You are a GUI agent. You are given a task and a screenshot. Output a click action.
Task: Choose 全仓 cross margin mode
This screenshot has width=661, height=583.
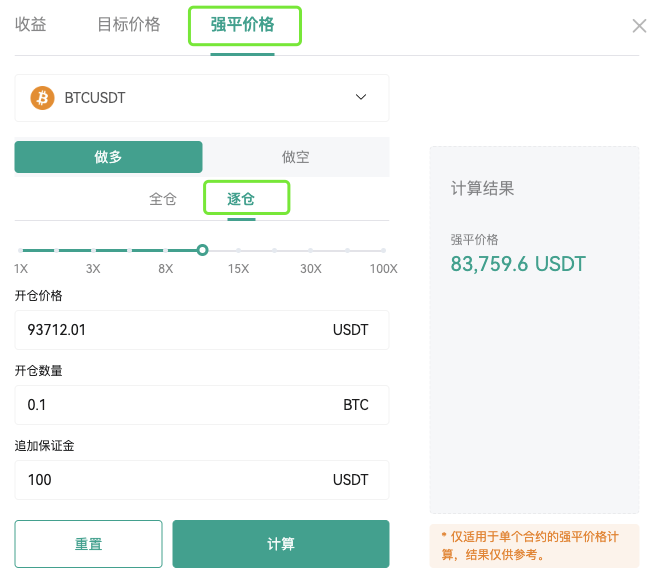click(x=163, y=199)
